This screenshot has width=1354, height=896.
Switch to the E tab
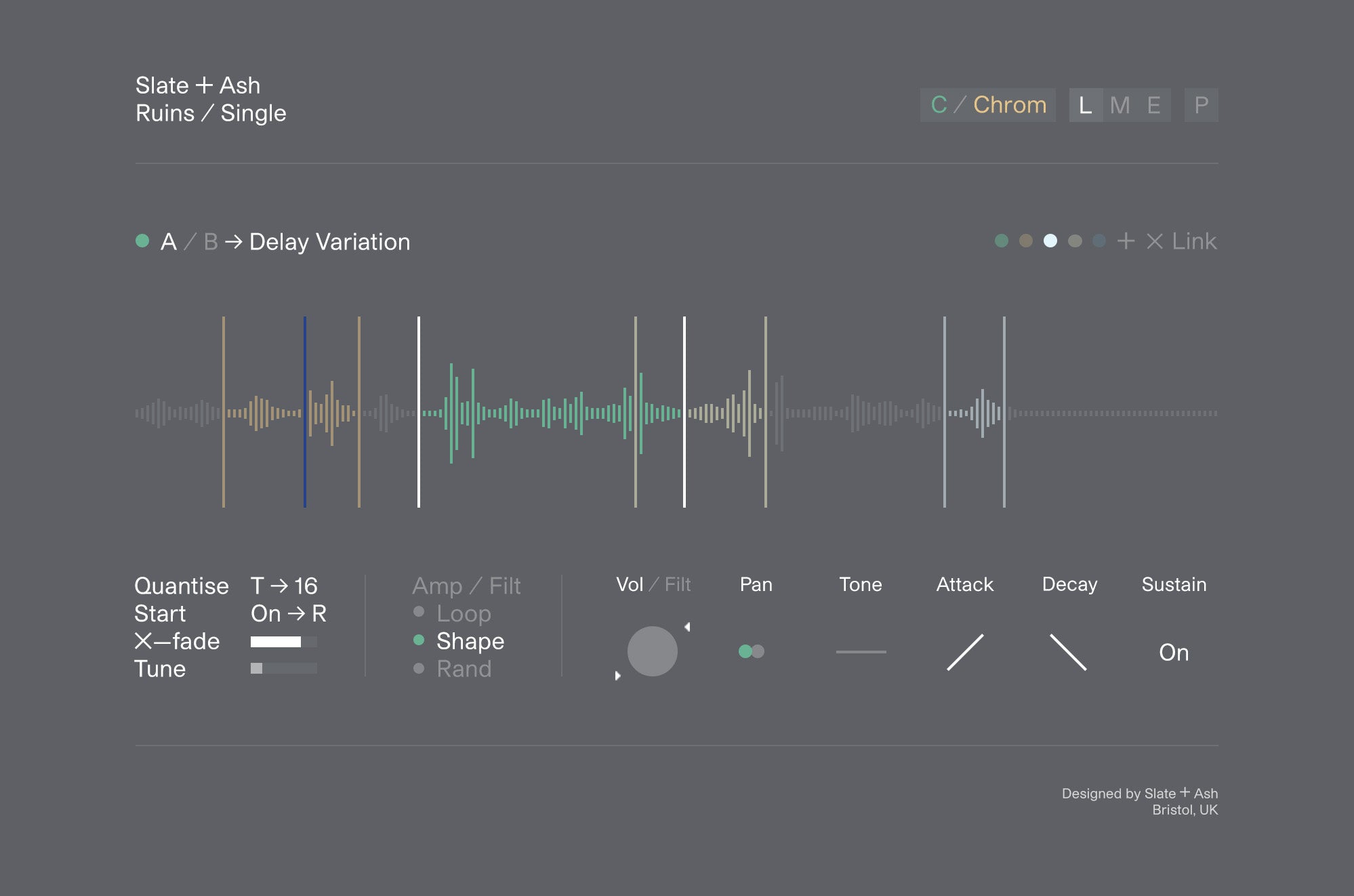pos(1153,105)
